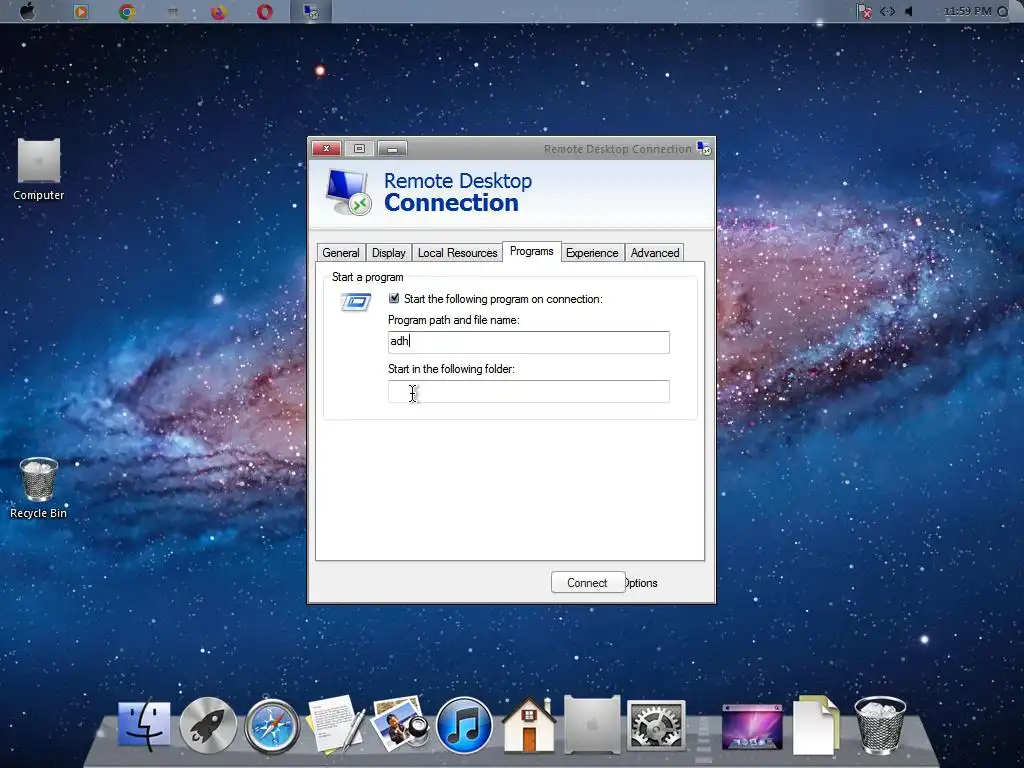Uncheck Start the following program on connection

click(x=394, y=298)
